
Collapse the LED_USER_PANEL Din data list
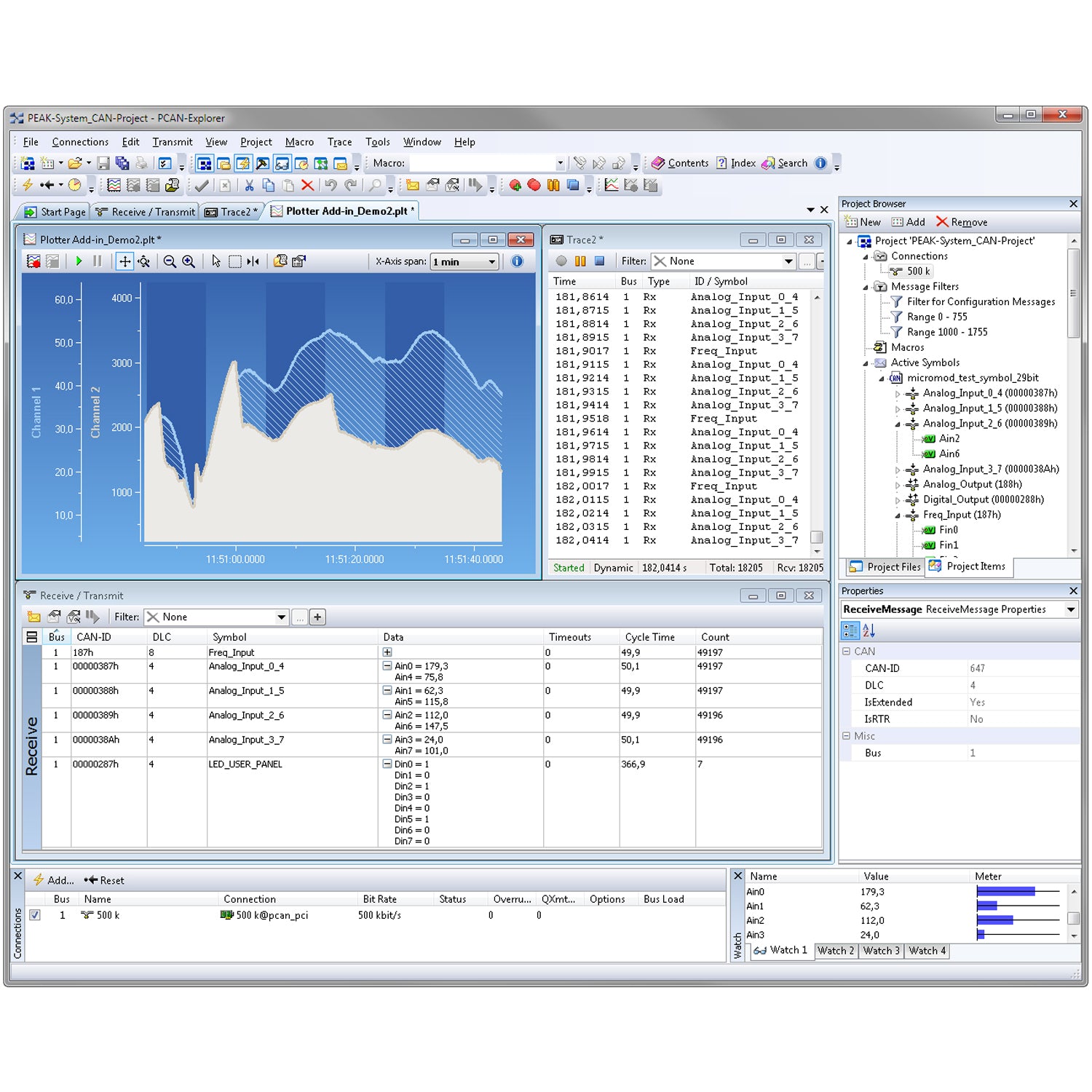387,764
